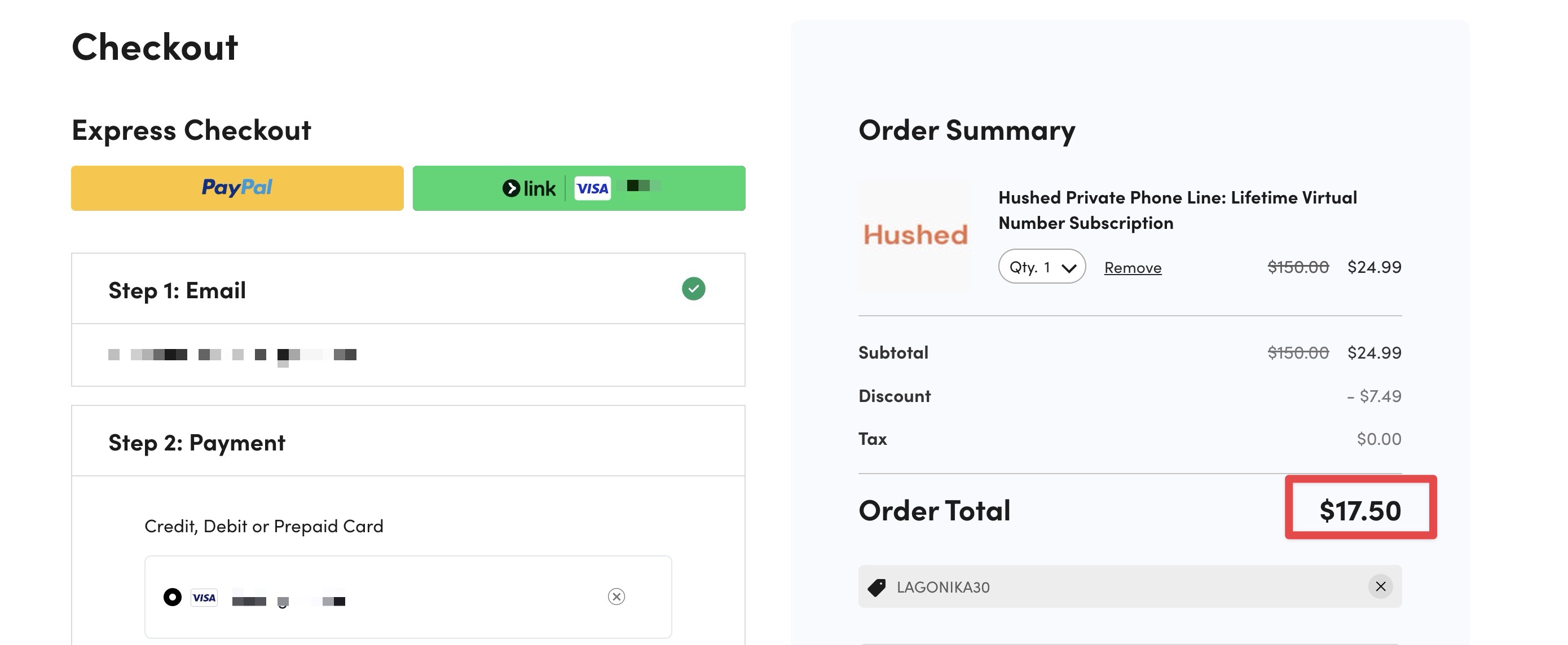
Task: Open the Qty. 1 quantity dropdown
Action: point(1041,267)
